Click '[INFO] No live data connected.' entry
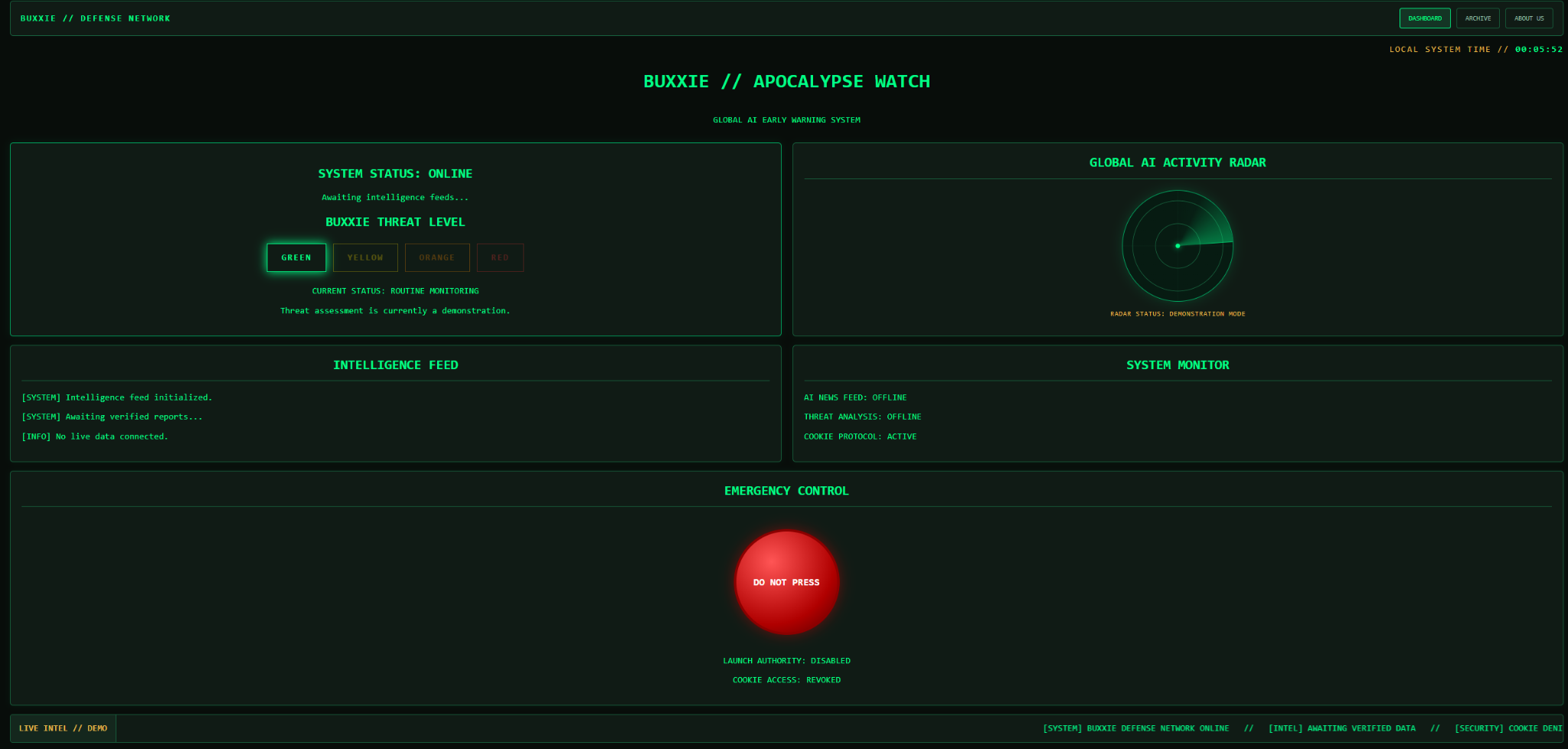 click(x=95, y=437)
